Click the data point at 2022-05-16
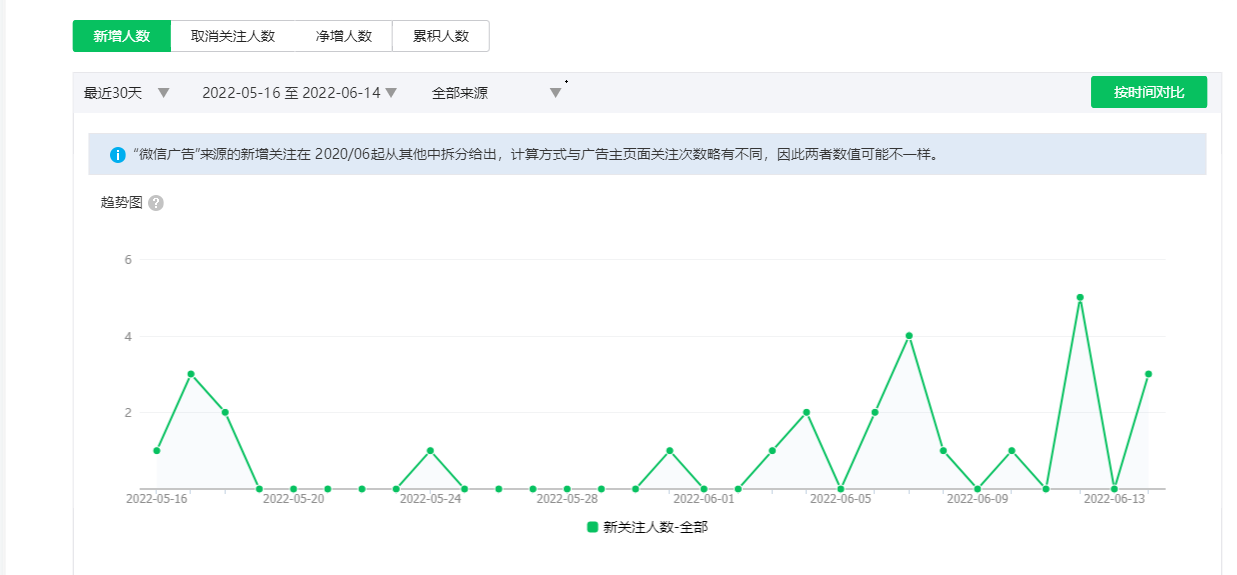Viewport: 1237px width, 575px height. 157,451
